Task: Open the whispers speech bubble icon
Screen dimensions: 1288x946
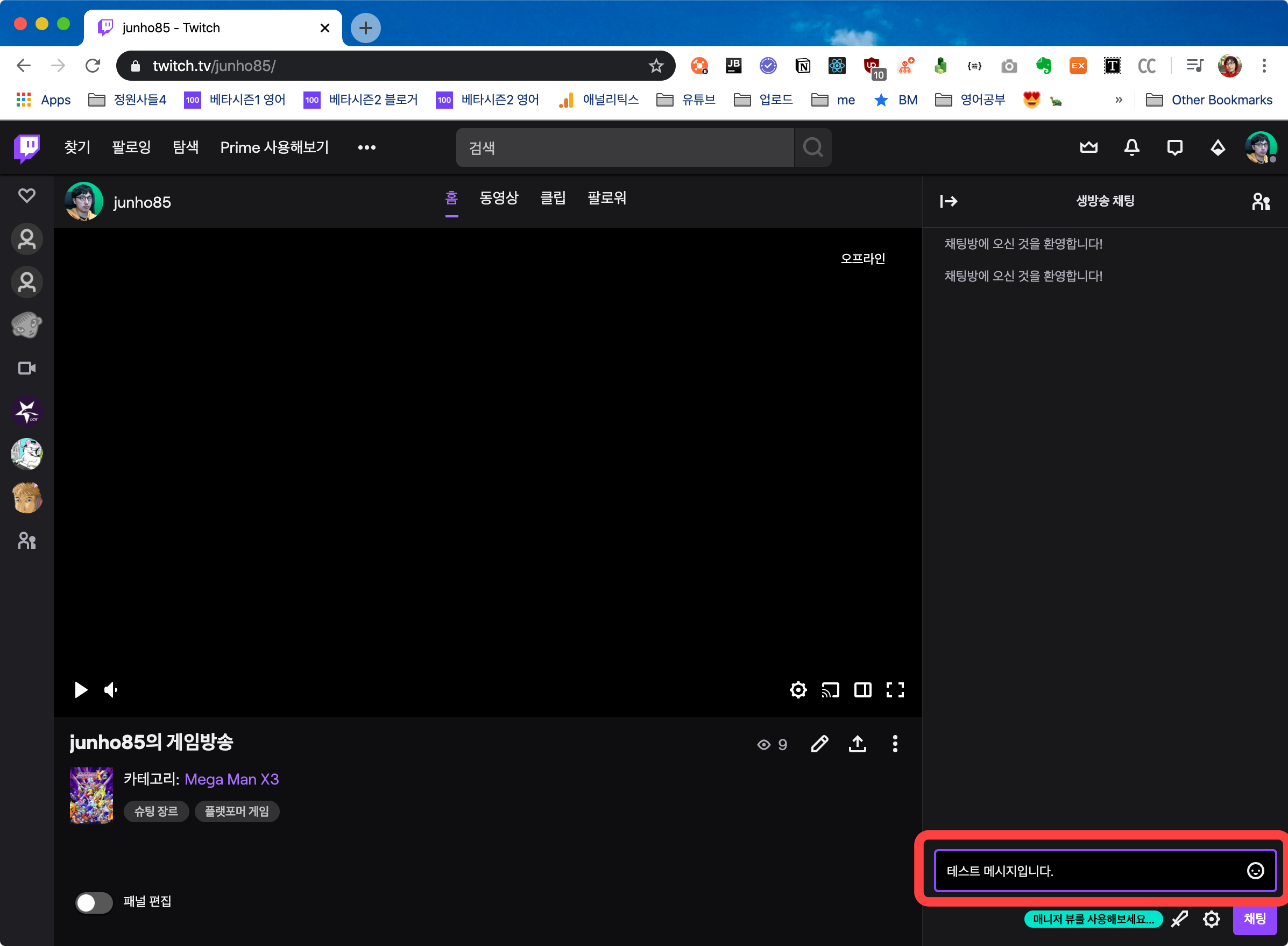Action: [1174, 147]
